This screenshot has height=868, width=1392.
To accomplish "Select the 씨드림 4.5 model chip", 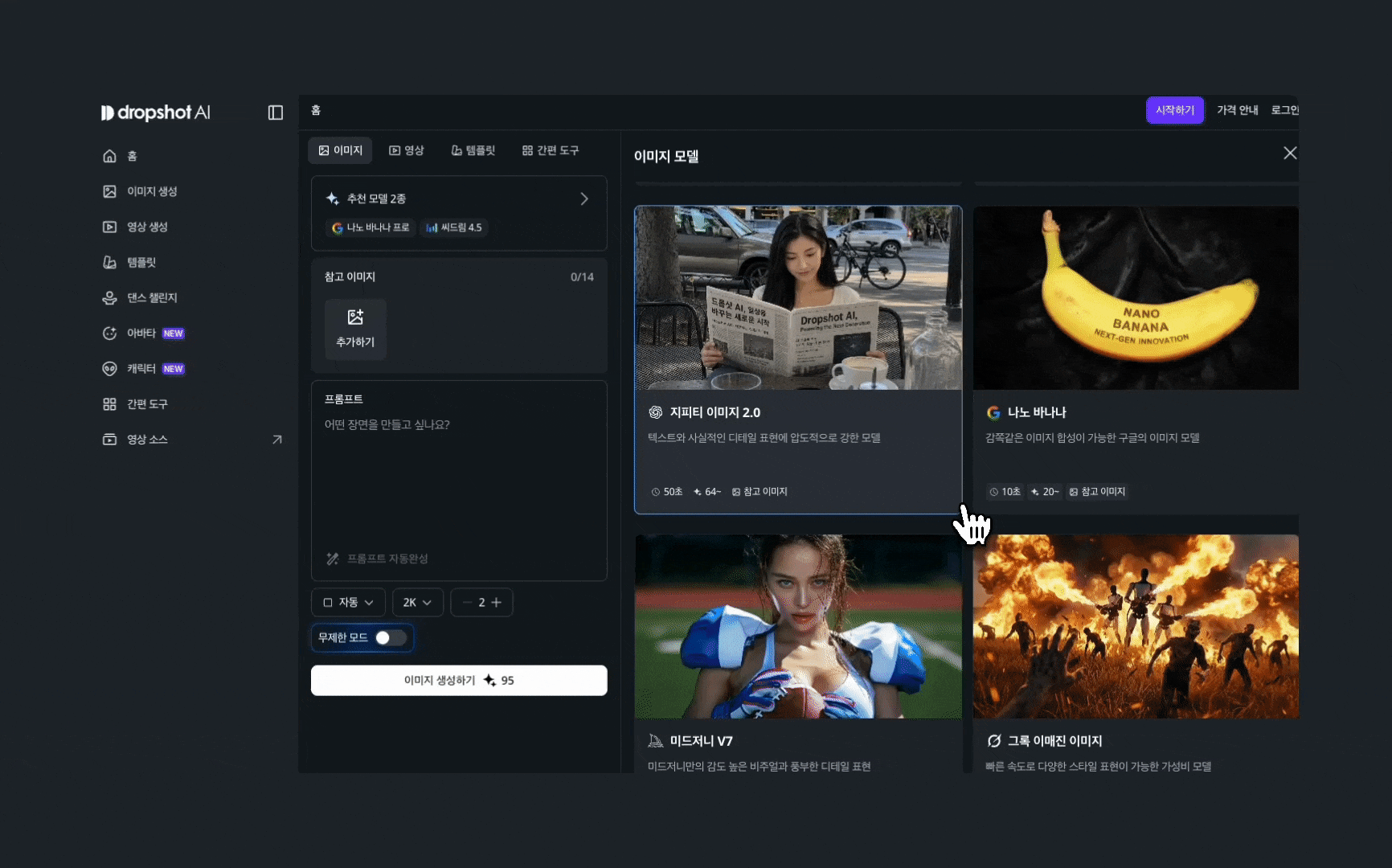I will coord(454,227).
